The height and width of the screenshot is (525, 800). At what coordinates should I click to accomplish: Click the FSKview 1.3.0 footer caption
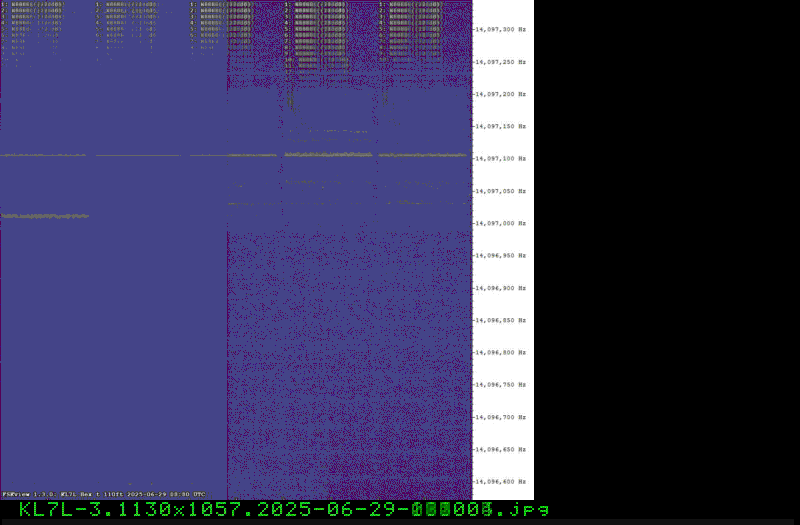click(x=104, y=494)
